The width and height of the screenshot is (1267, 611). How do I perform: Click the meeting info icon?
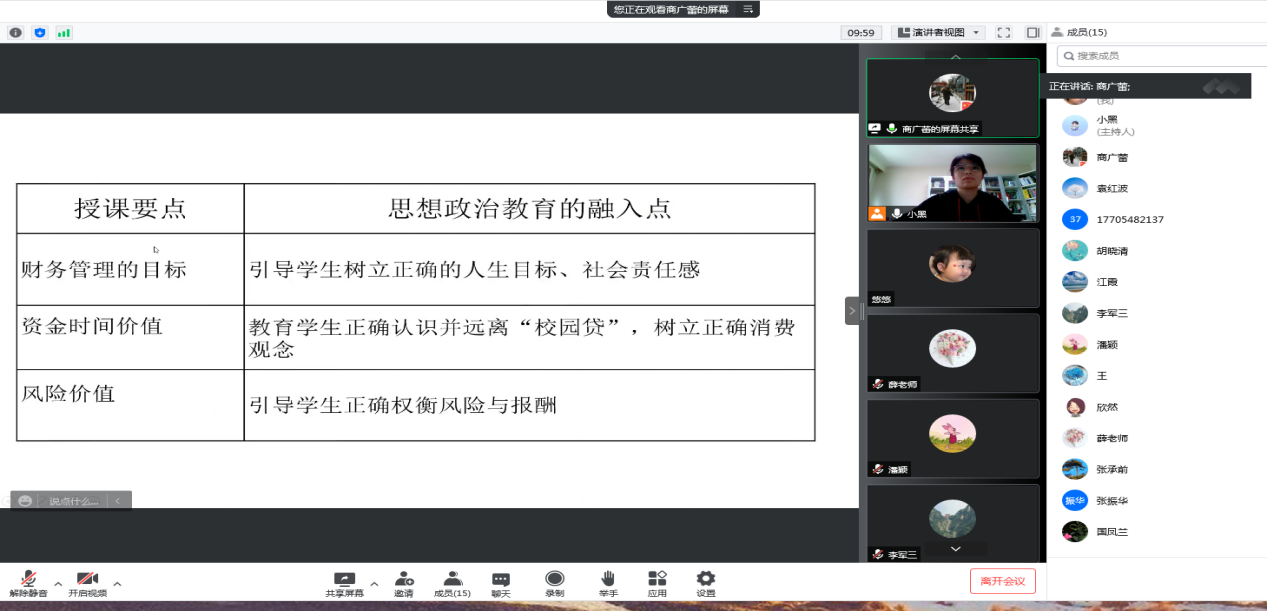coord(15,33)
